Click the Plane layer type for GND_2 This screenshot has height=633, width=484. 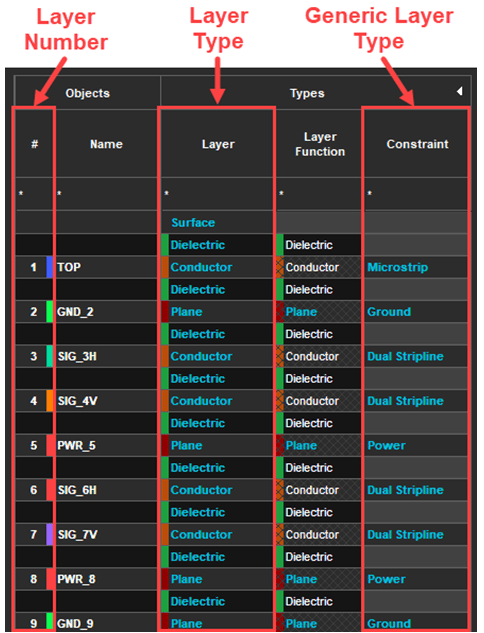(x=218, y=311)
